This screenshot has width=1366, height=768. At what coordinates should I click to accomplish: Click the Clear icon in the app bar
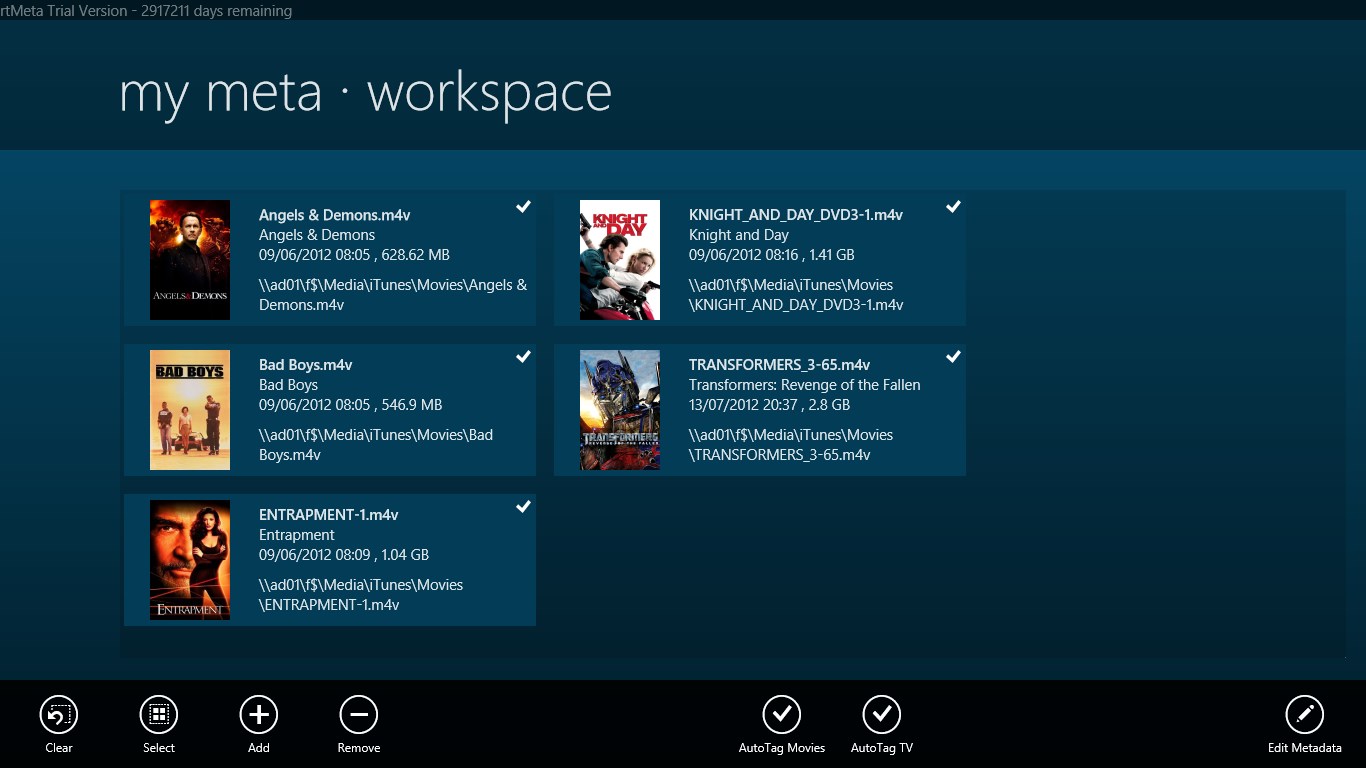[58, 714]
